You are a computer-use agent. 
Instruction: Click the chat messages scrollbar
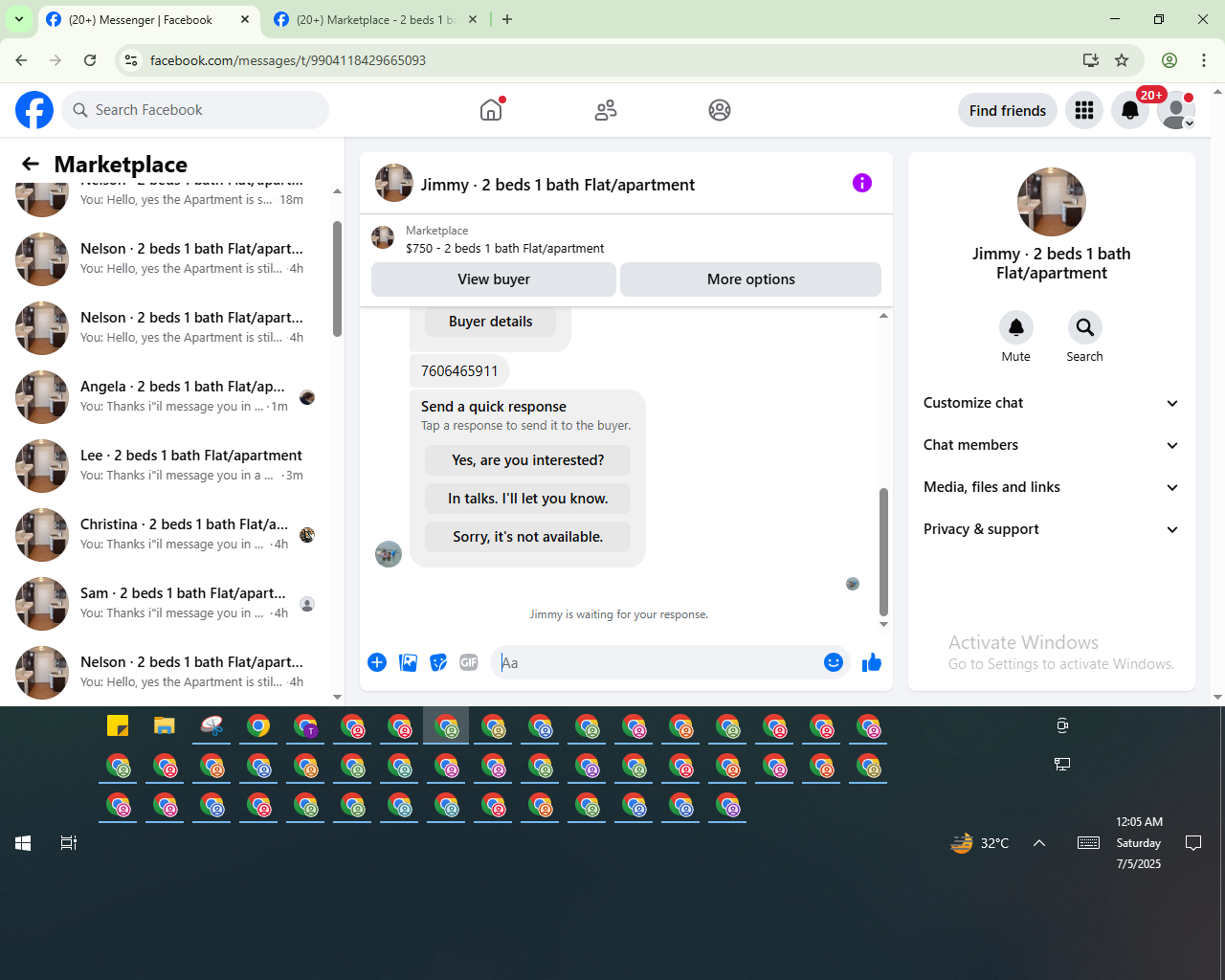(x=883, y=552)
